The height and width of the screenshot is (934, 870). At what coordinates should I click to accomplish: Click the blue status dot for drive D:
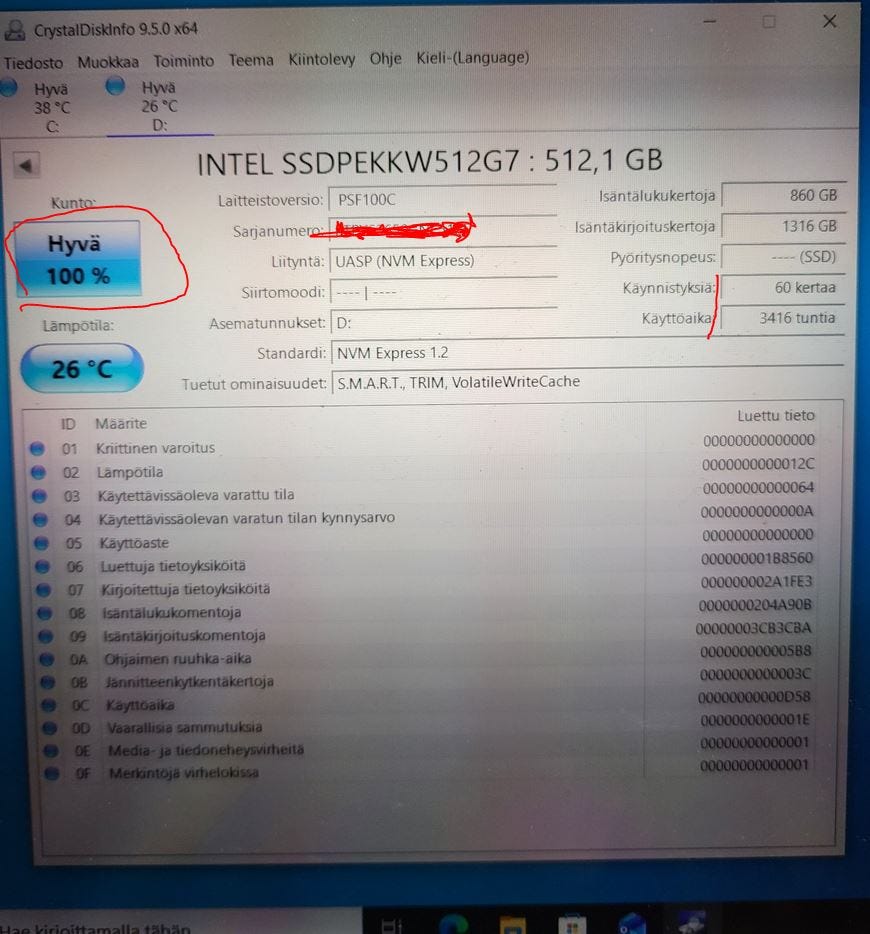(x=114, y=87)
